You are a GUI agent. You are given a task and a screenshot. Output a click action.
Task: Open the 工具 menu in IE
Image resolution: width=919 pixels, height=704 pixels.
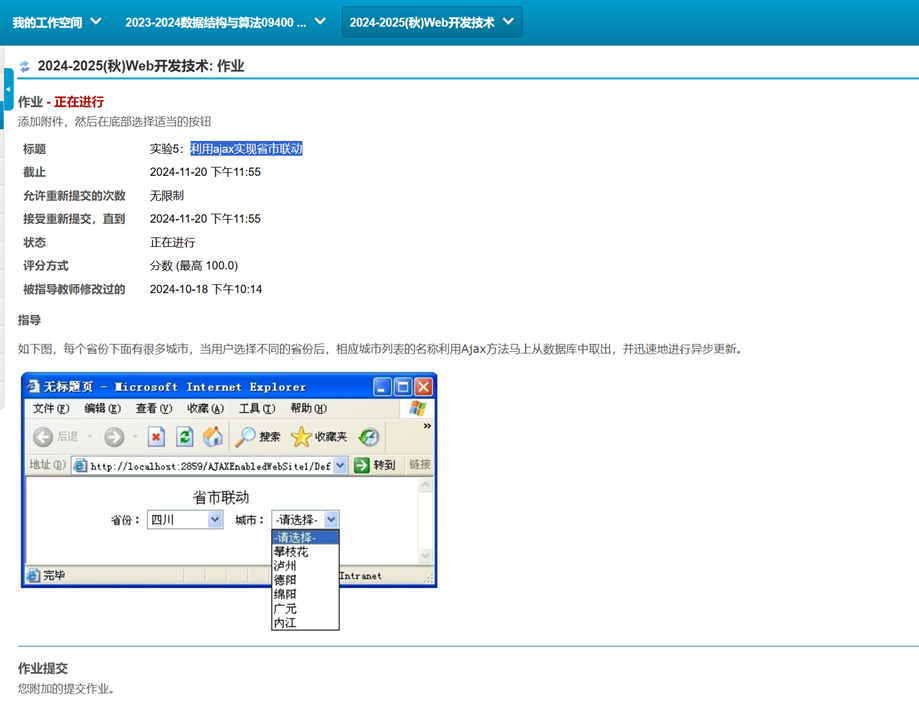[256, 408]
